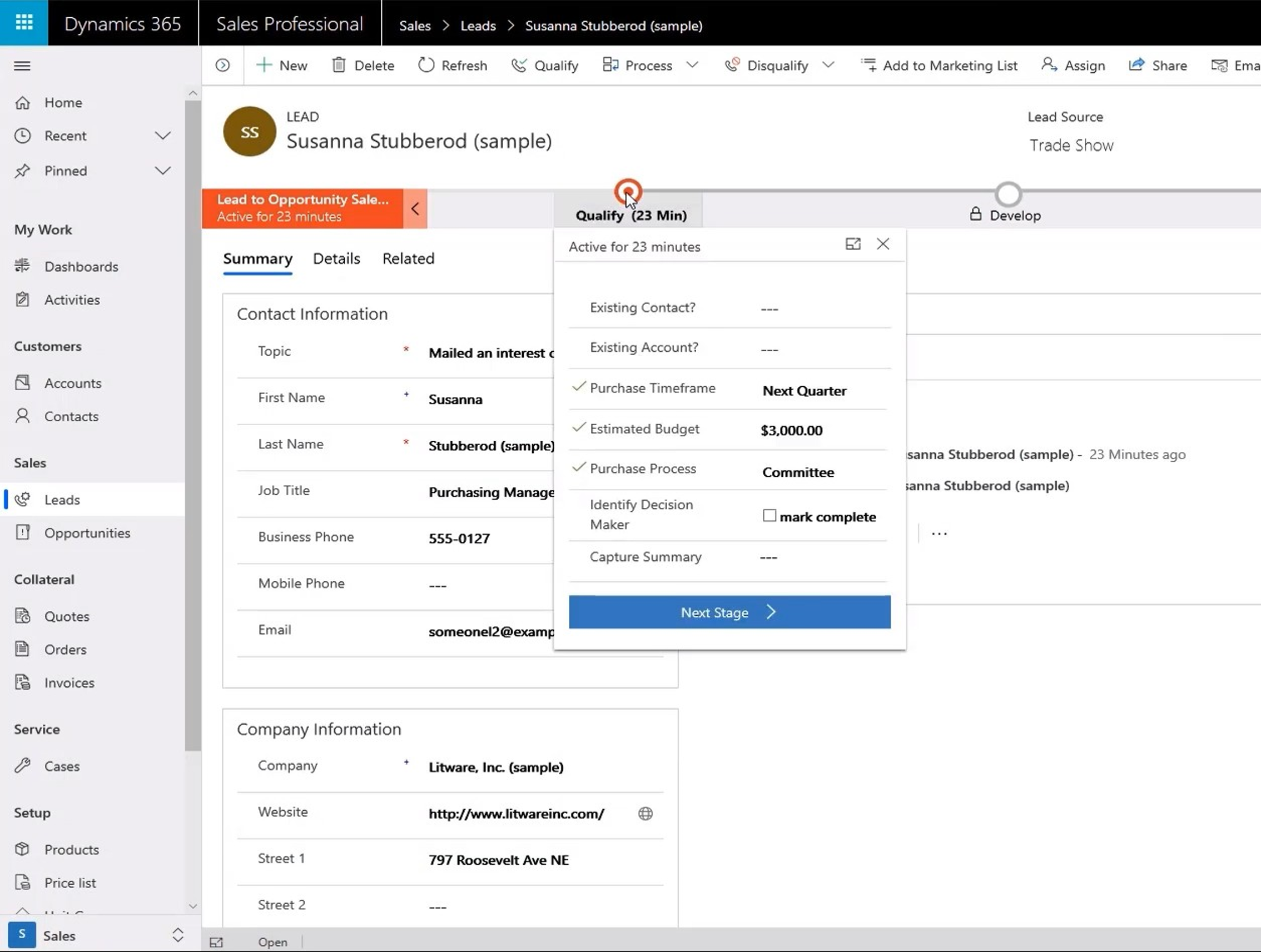The width and height of the screenshot is (1261, 952).
Task: Switch to the Details tab
Action: (x=336, y=258)
